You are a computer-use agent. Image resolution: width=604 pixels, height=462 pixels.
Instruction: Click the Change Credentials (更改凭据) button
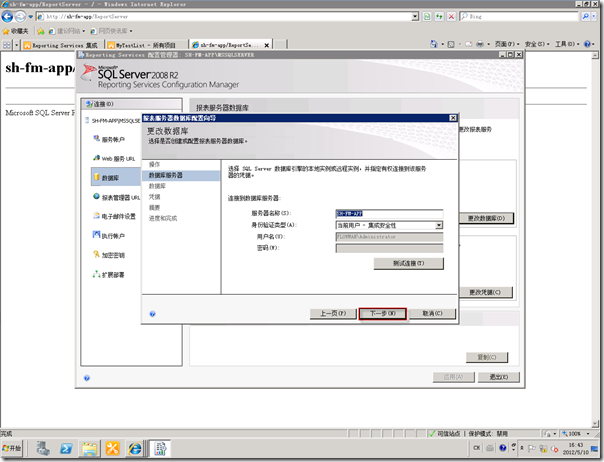[485, 292]
